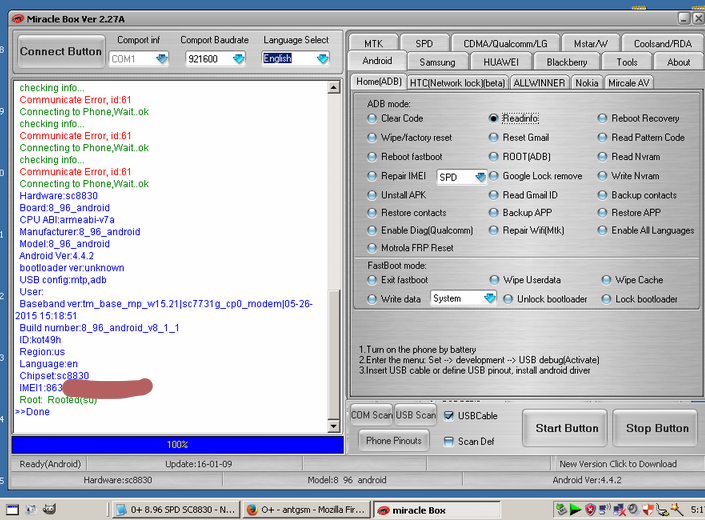Screen dimensions: 705x520
Task: Click the red shield security tray icon
Action: click(590, 509)
